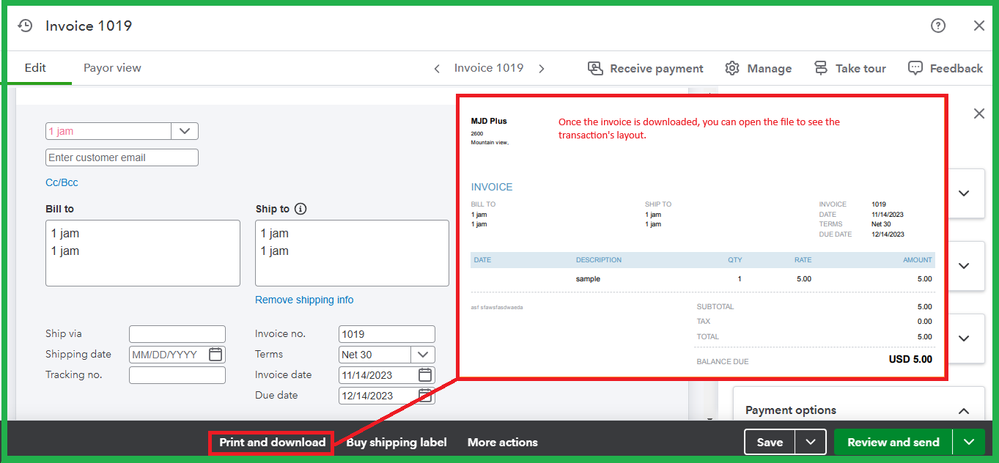
Task: Open the customer name dropdown arrow
Action: 185,131
